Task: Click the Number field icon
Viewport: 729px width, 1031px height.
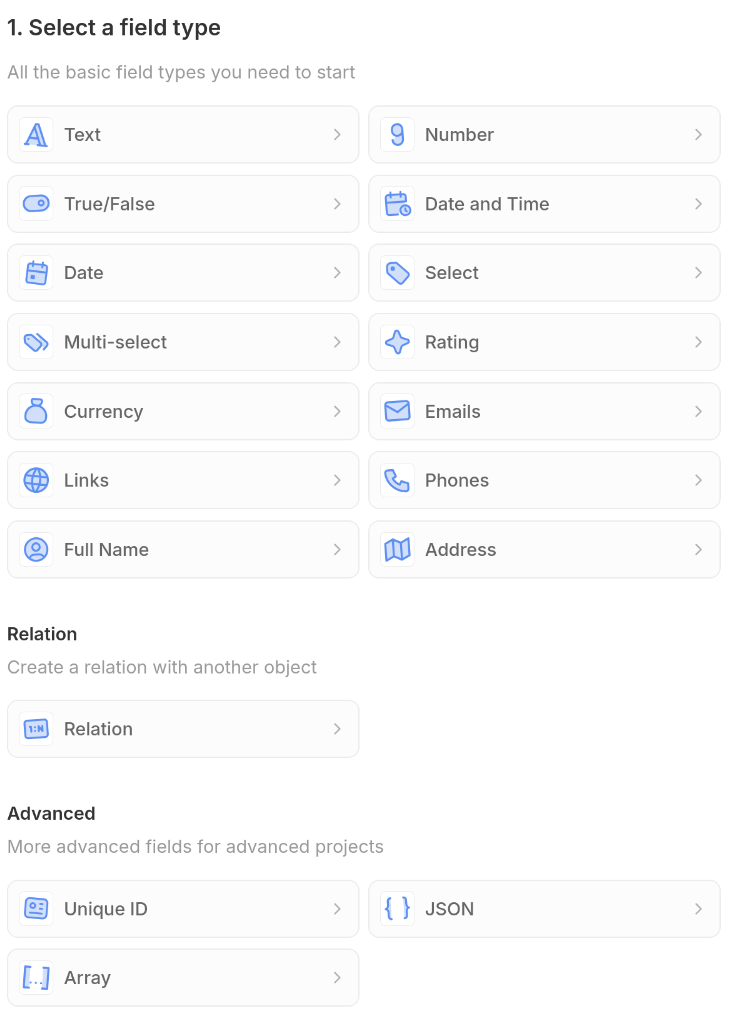Action: click(x=397, y=134)
